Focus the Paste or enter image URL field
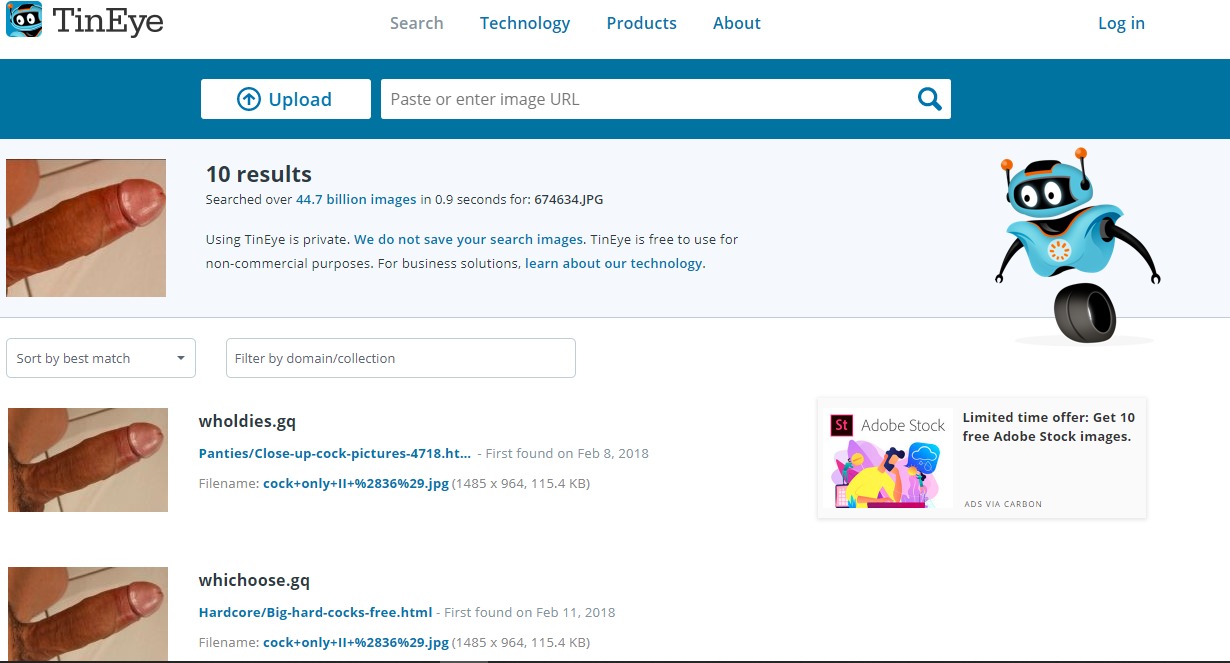The height and width of the screenshot is (663, 1230). tap(645, 99)
